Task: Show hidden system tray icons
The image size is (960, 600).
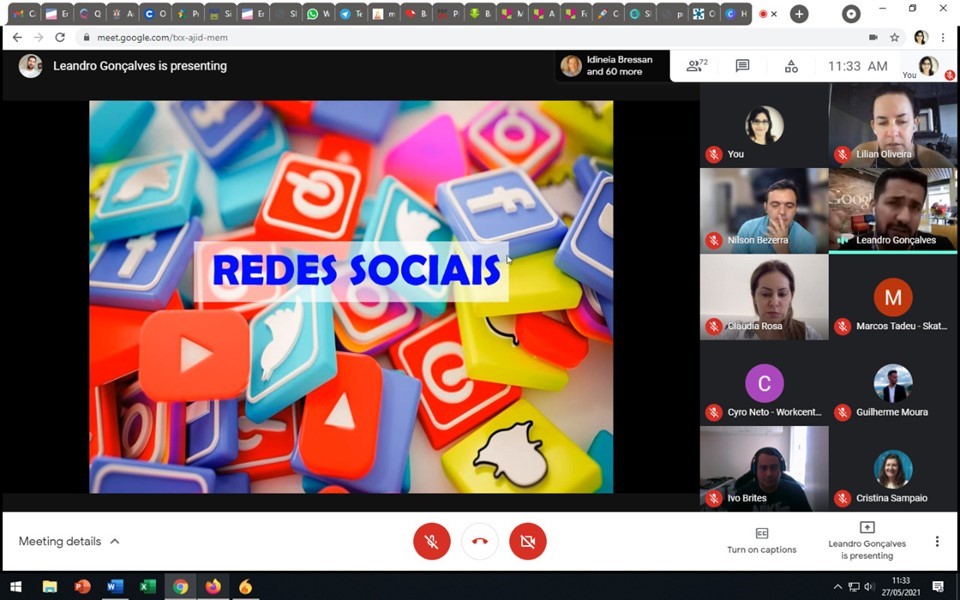Action: pyautogui.click(x=837, y=586)
